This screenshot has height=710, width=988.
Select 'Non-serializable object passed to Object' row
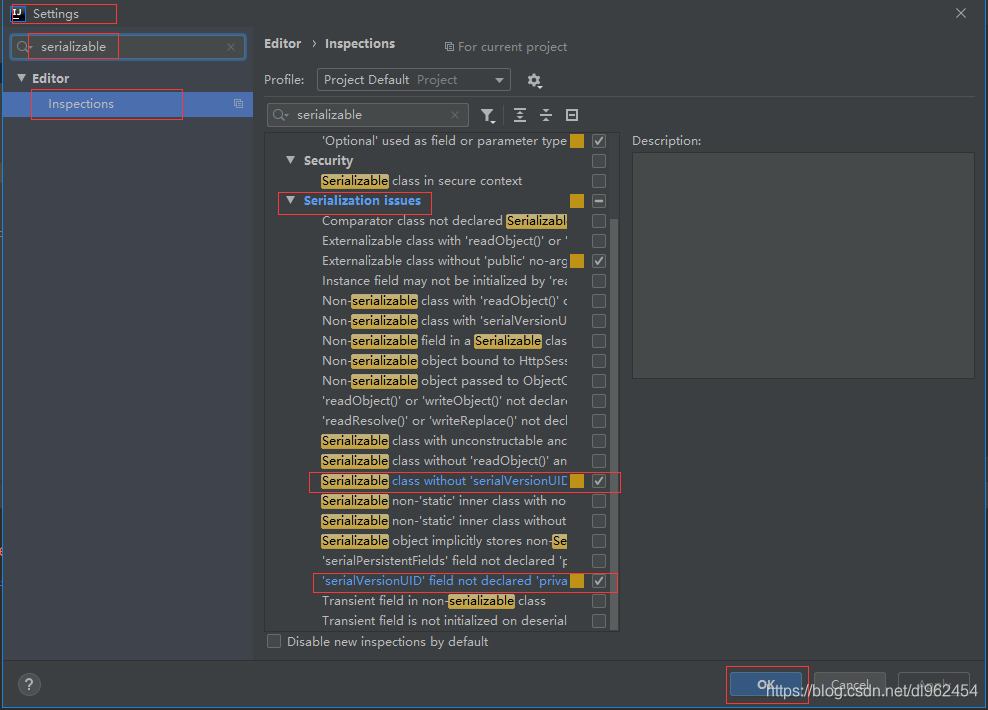pyautogui.click(x=444, y=381)
